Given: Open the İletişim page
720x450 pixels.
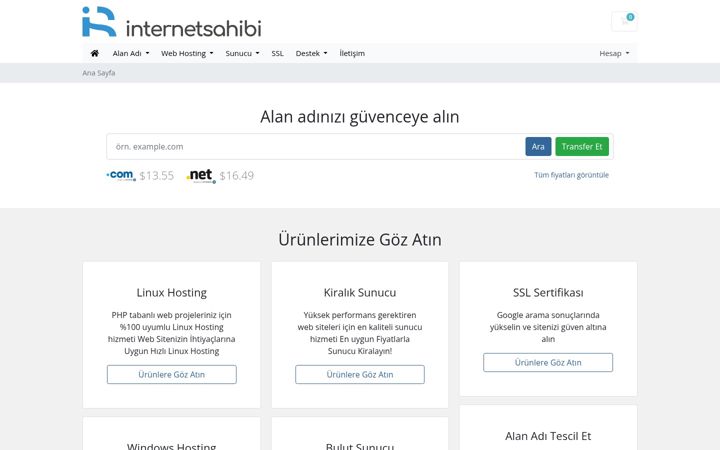Looking at the screenshot, I should 352,53.
